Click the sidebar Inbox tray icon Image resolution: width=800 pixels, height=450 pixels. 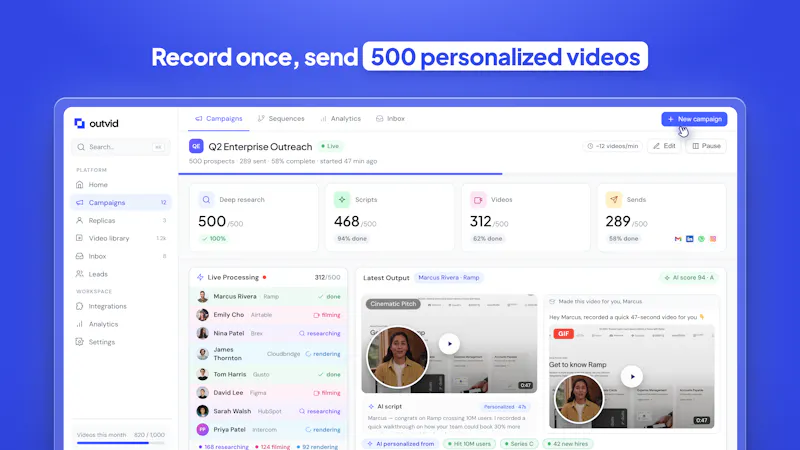80,256
